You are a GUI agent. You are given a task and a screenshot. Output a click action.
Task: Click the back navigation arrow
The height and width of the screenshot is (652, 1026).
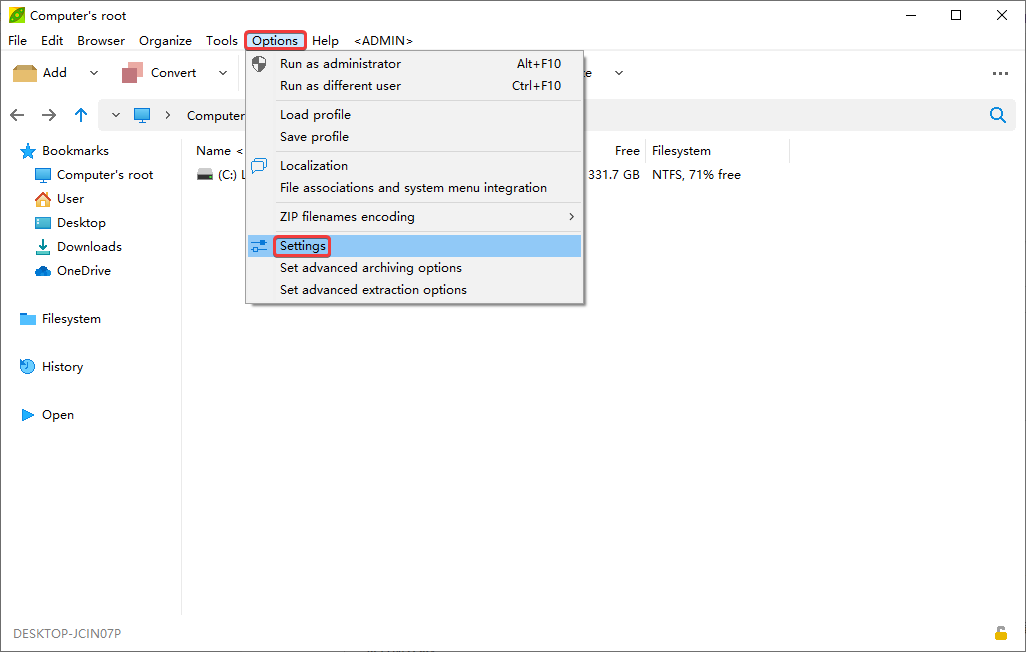click(17, 115)
